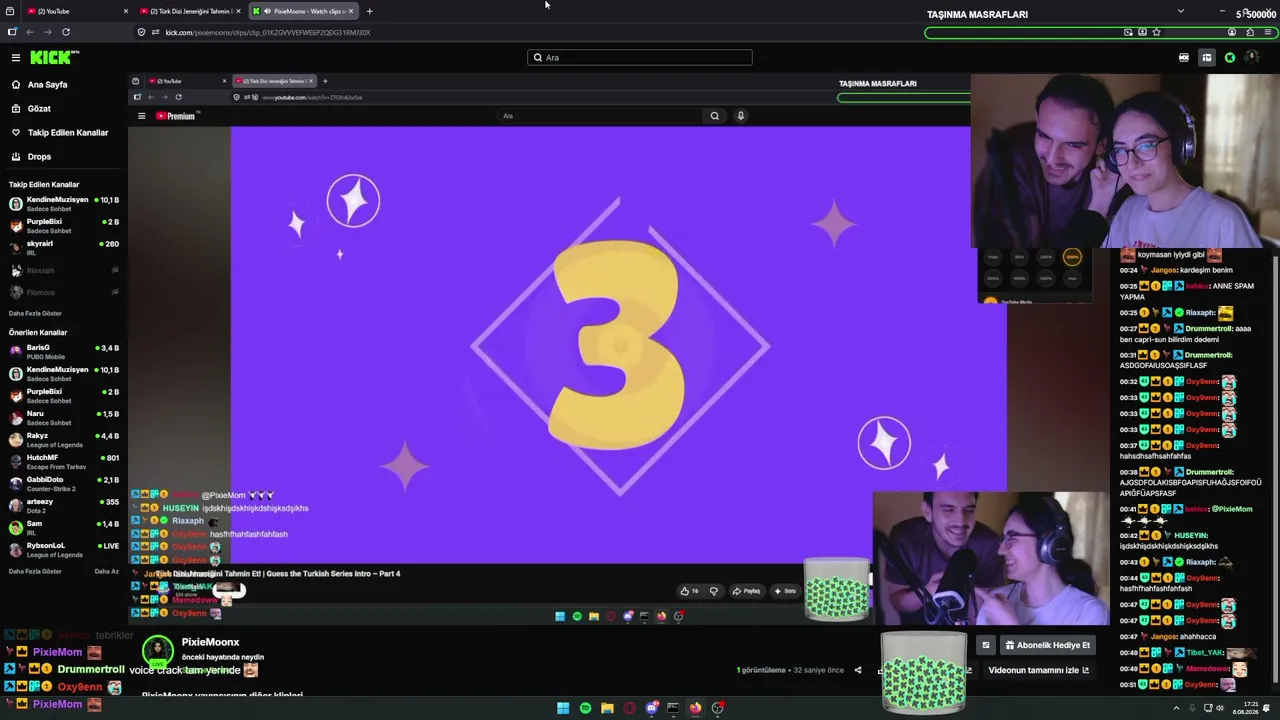The height and width of the screenshot is (720, 1280).
Task: Show hidden system tray icons
Action: click(1176, 708)
